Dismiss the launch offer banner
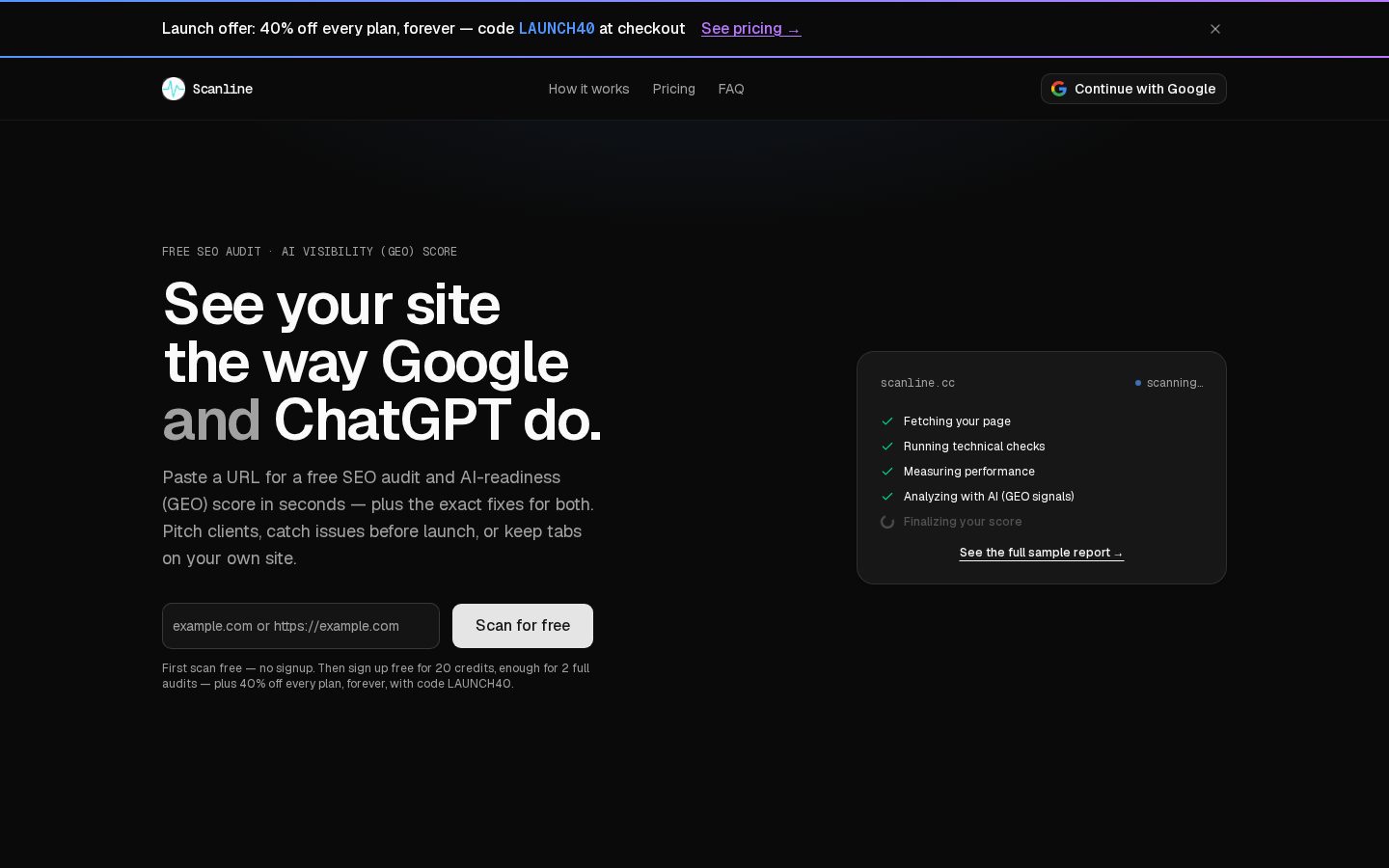The width and height of the screenshot is (1389, 868). click(x=1215, y=29)
